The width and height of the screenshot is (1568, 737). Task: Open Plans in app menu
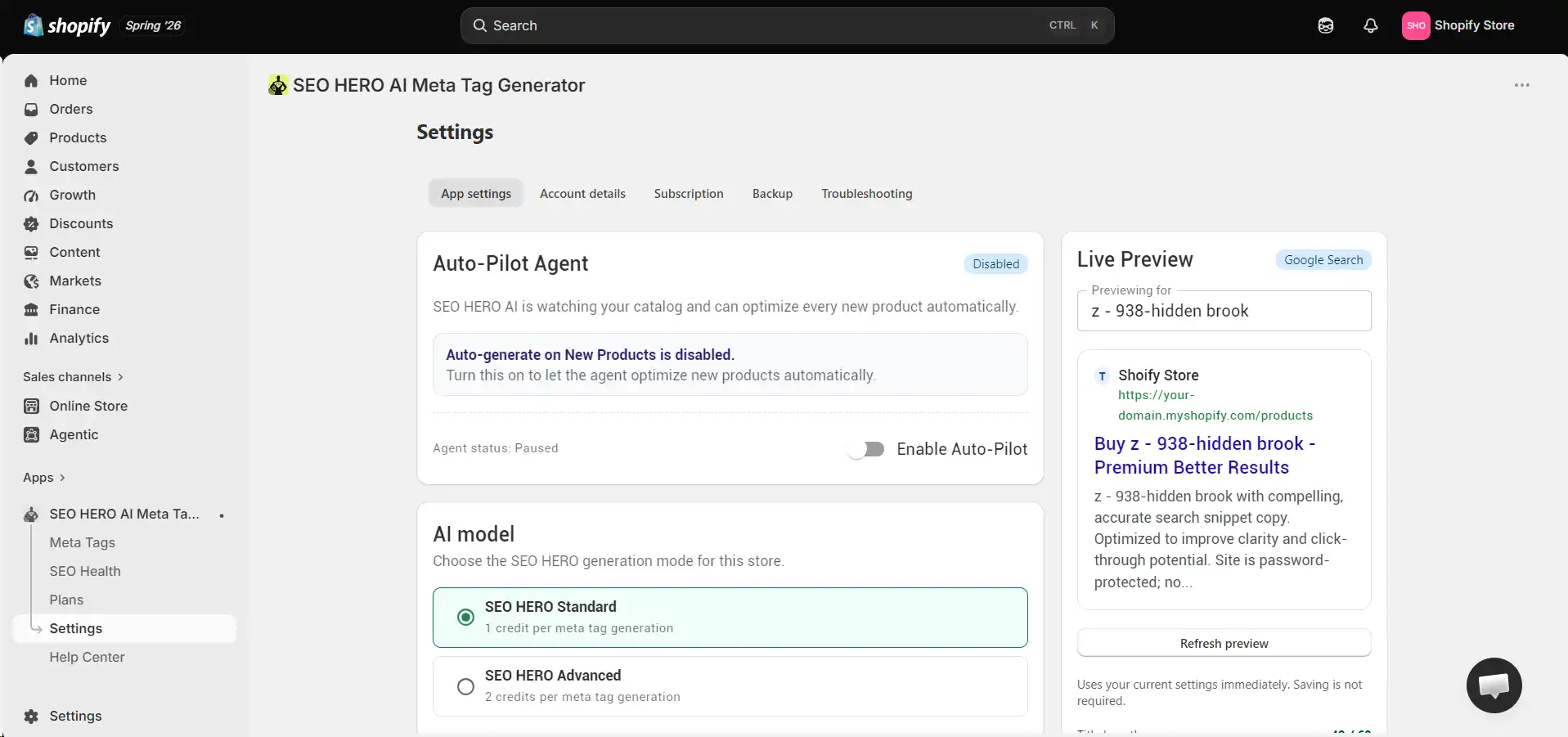(x=66, y=600)
